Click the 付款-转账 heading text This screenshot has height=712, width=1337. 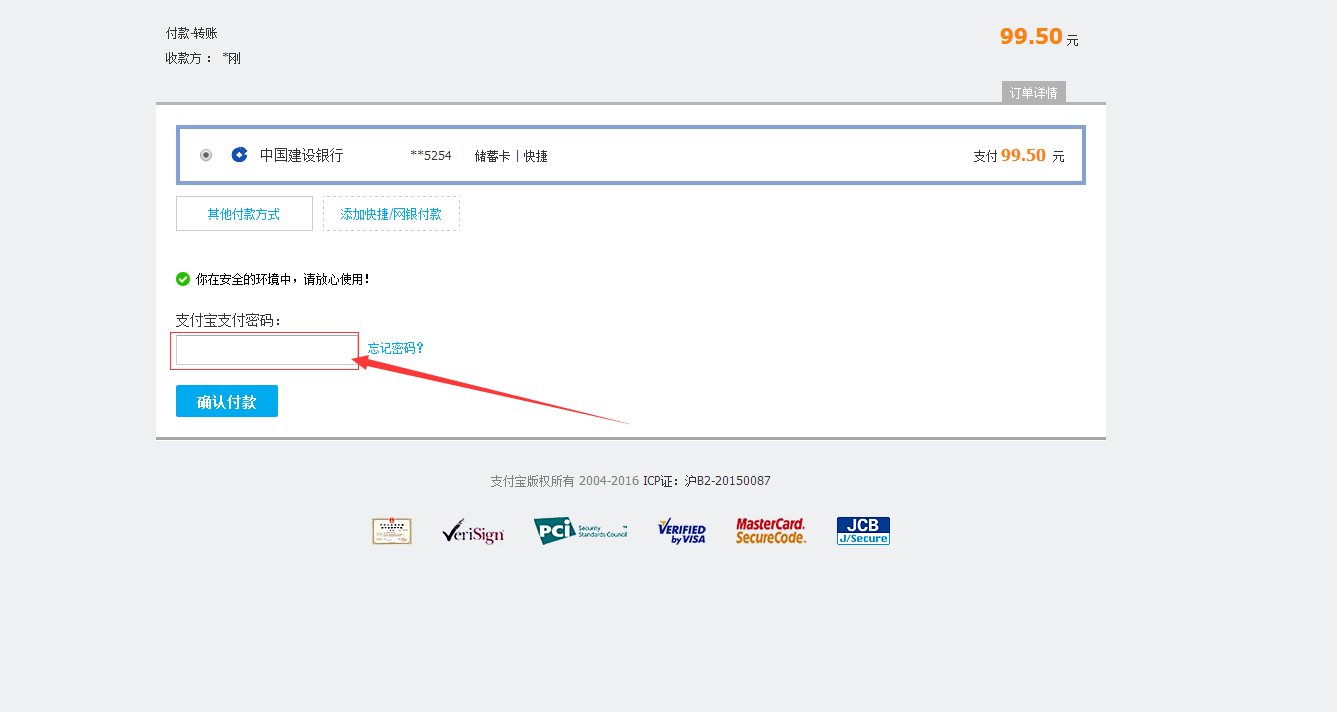[x=191, y=33]
